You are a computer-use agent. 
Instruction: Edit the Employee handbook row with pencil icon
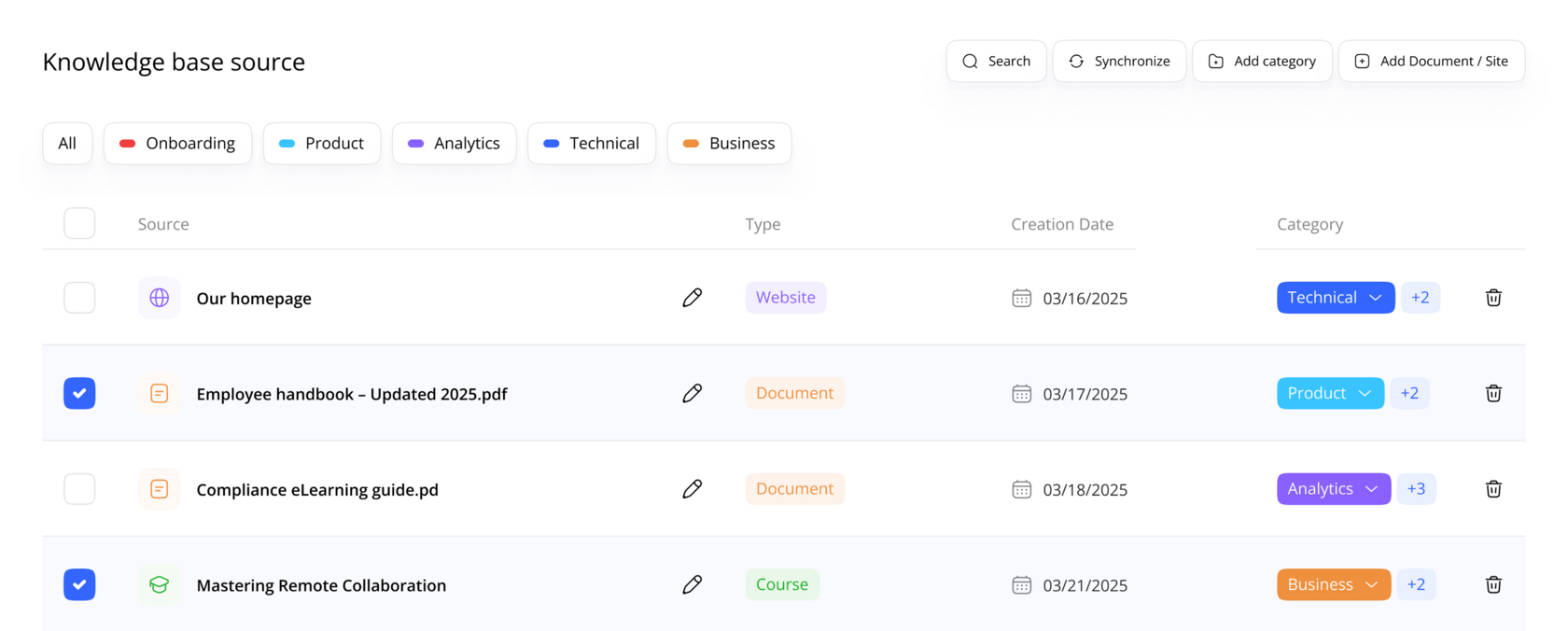(692, 393)
